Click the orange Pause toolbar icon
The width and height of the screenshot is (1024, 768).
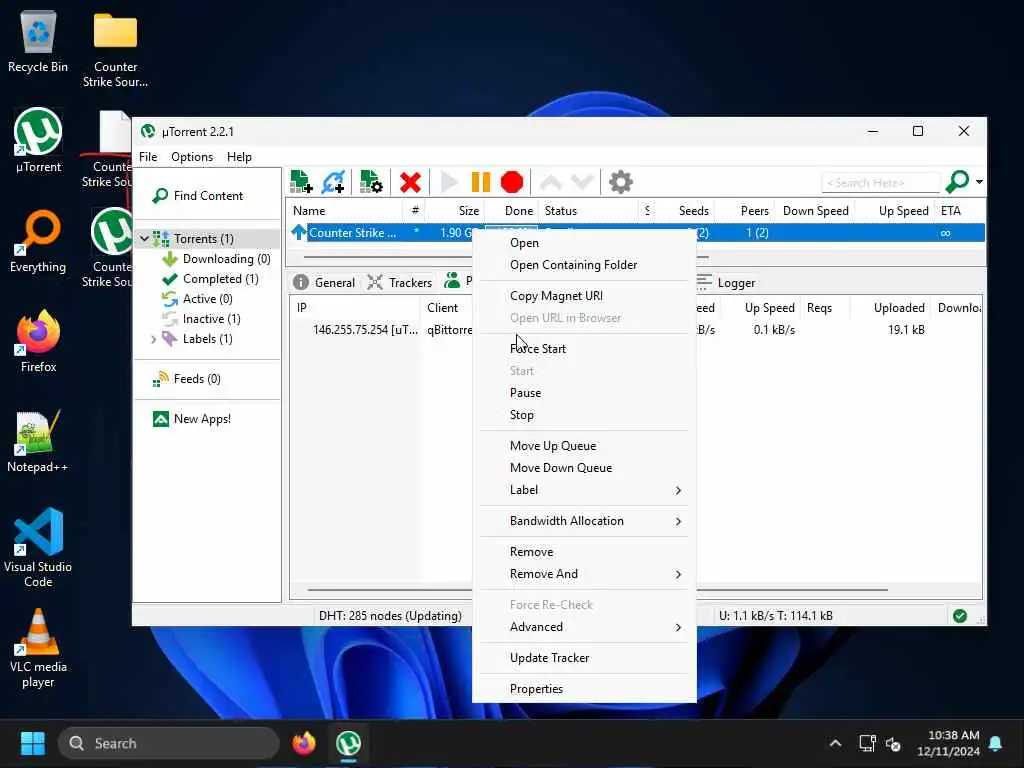tap(481, 182)
